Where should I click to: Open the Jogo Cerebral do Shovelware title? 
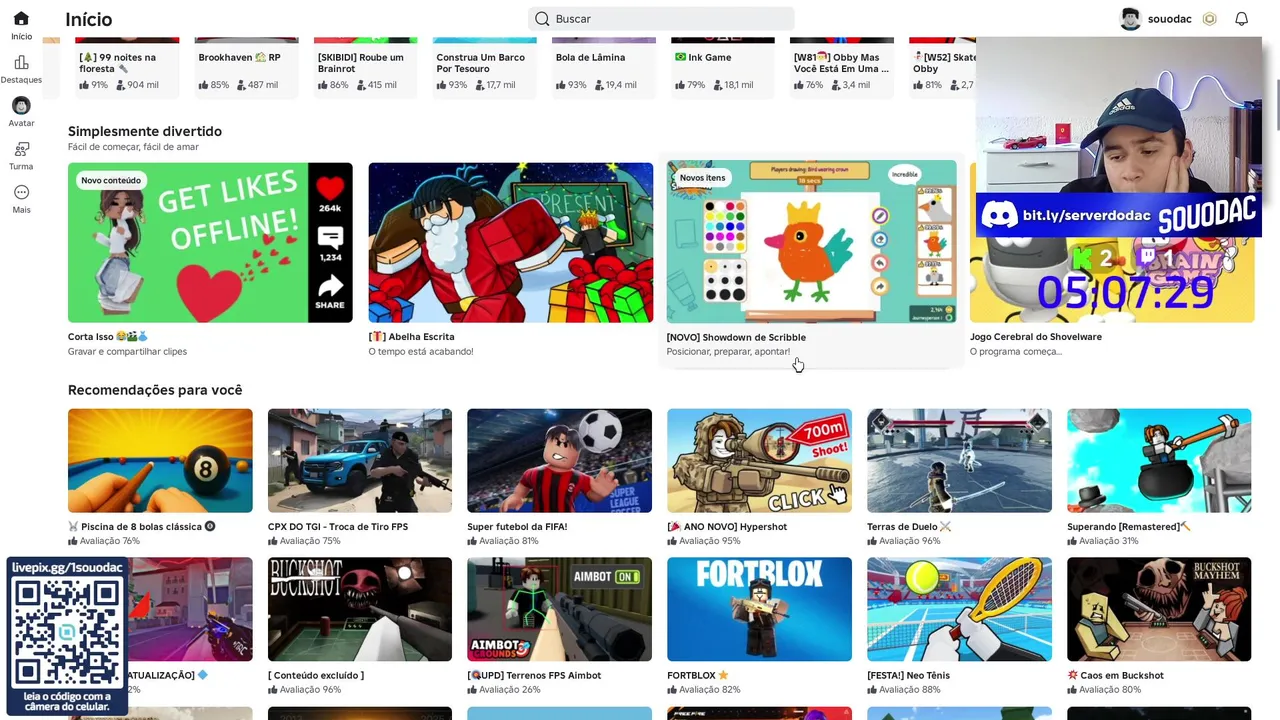click(x=1035, y=337)
